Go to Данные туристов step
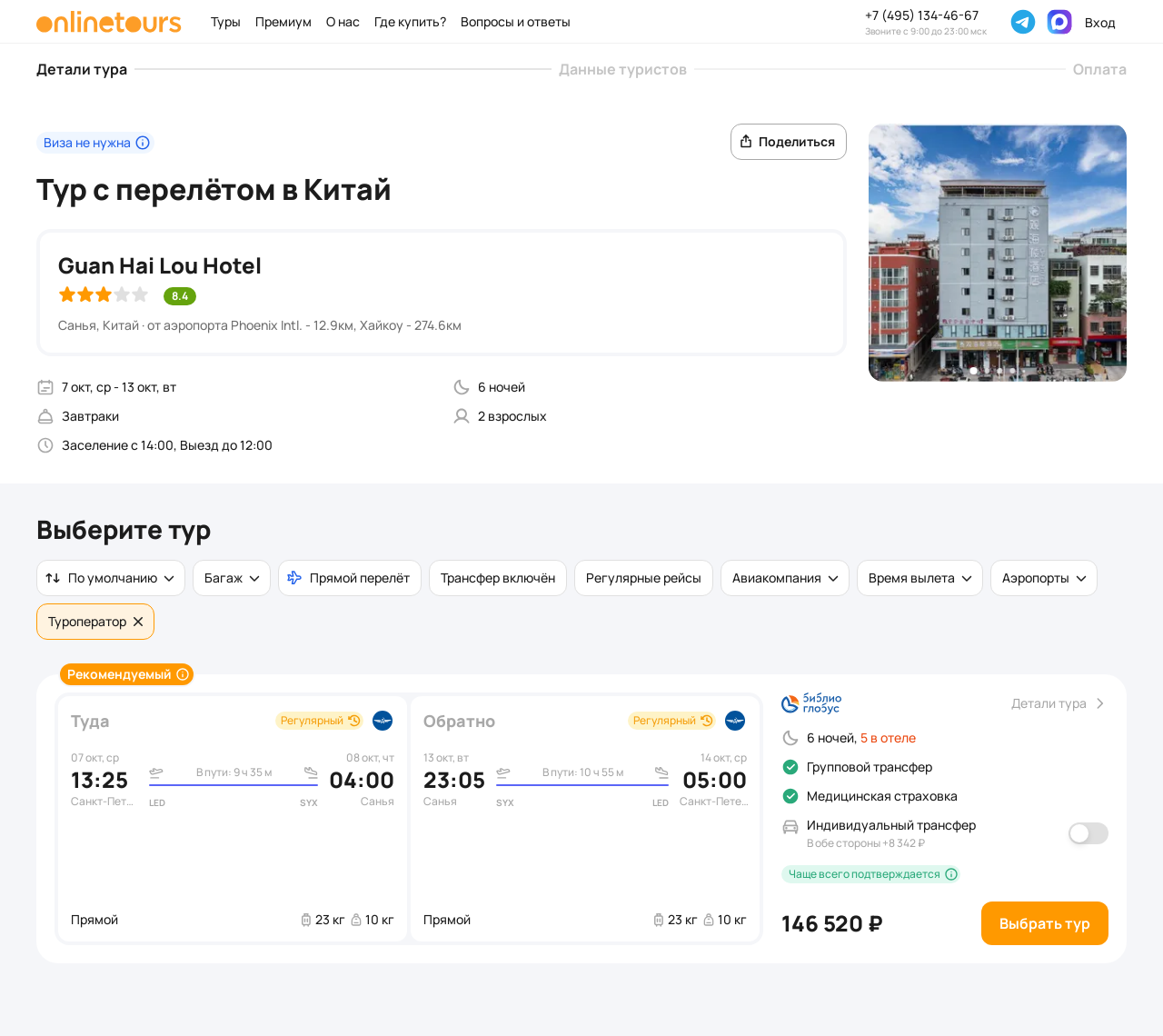 pyautogui.click(x=622, y=69)
